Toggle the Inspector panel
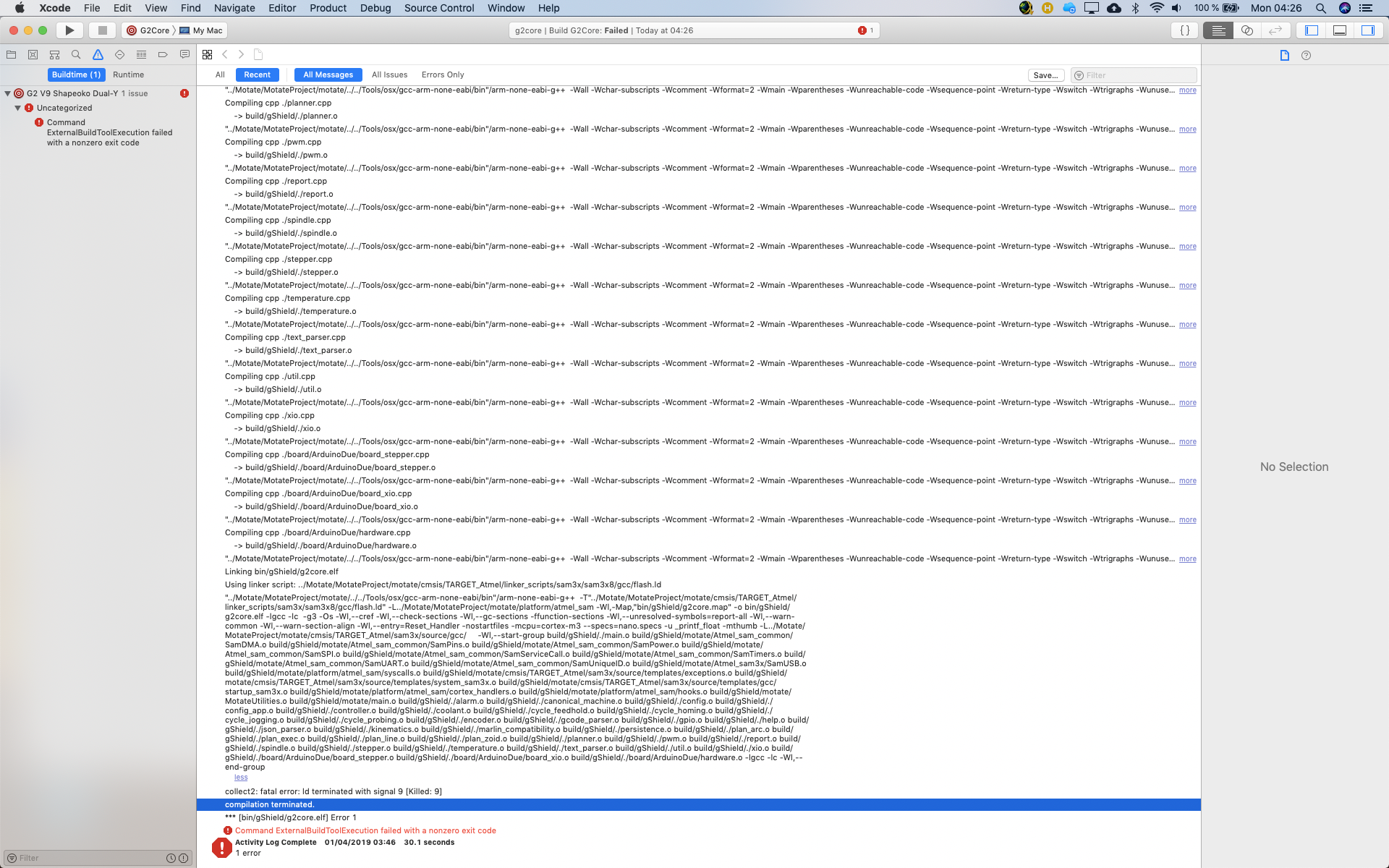Image resolution: width=1389 pixels, height=868 pixels. (x=1368, y=30)
